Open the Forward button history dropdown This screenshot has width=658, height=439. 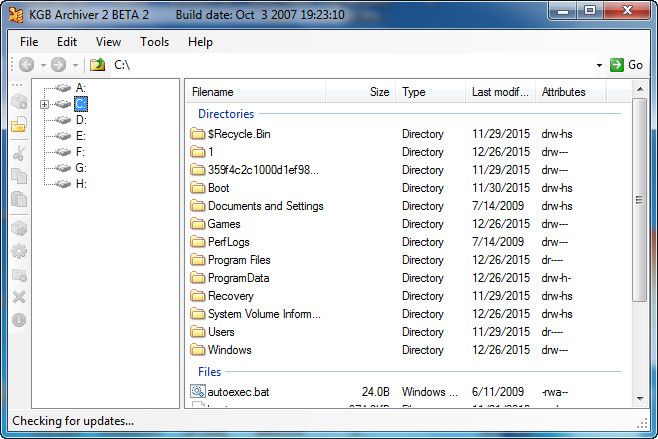coord(75,65)
